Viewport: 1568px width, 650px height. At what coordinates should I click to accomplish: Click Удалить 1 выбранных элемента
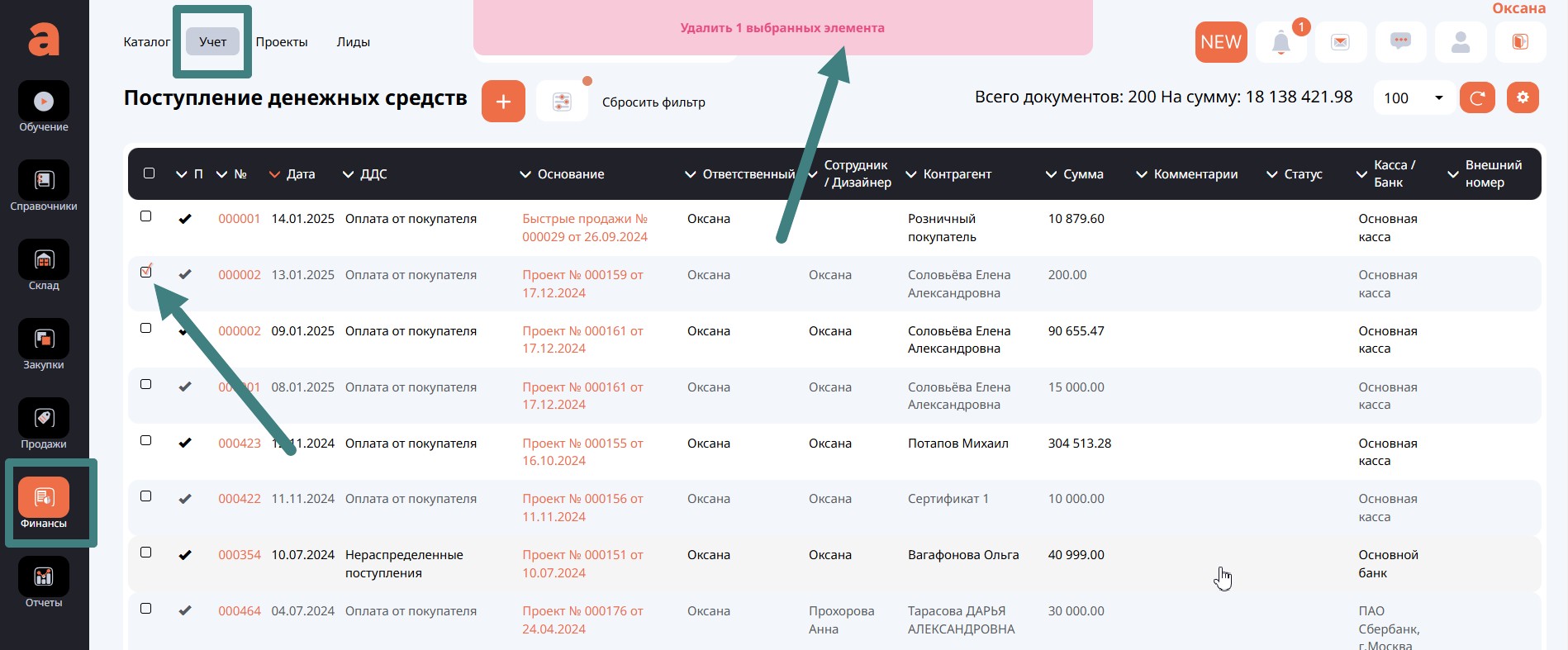[x=782, y=28]
